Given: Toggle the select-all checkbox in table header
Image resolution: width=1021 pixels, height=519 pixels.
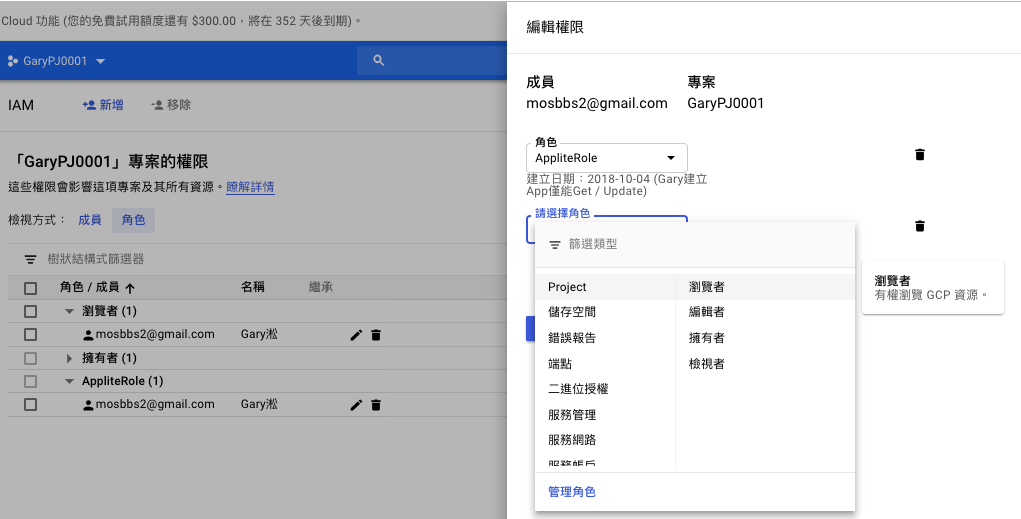Looking at the screenshot, I should coord(31,288).
